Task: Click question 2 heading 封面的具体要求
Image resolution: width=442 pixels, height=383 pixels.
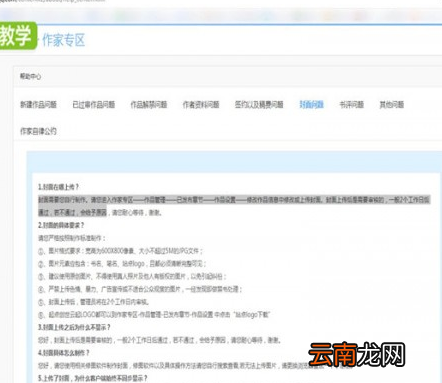Action: (61, 225)
